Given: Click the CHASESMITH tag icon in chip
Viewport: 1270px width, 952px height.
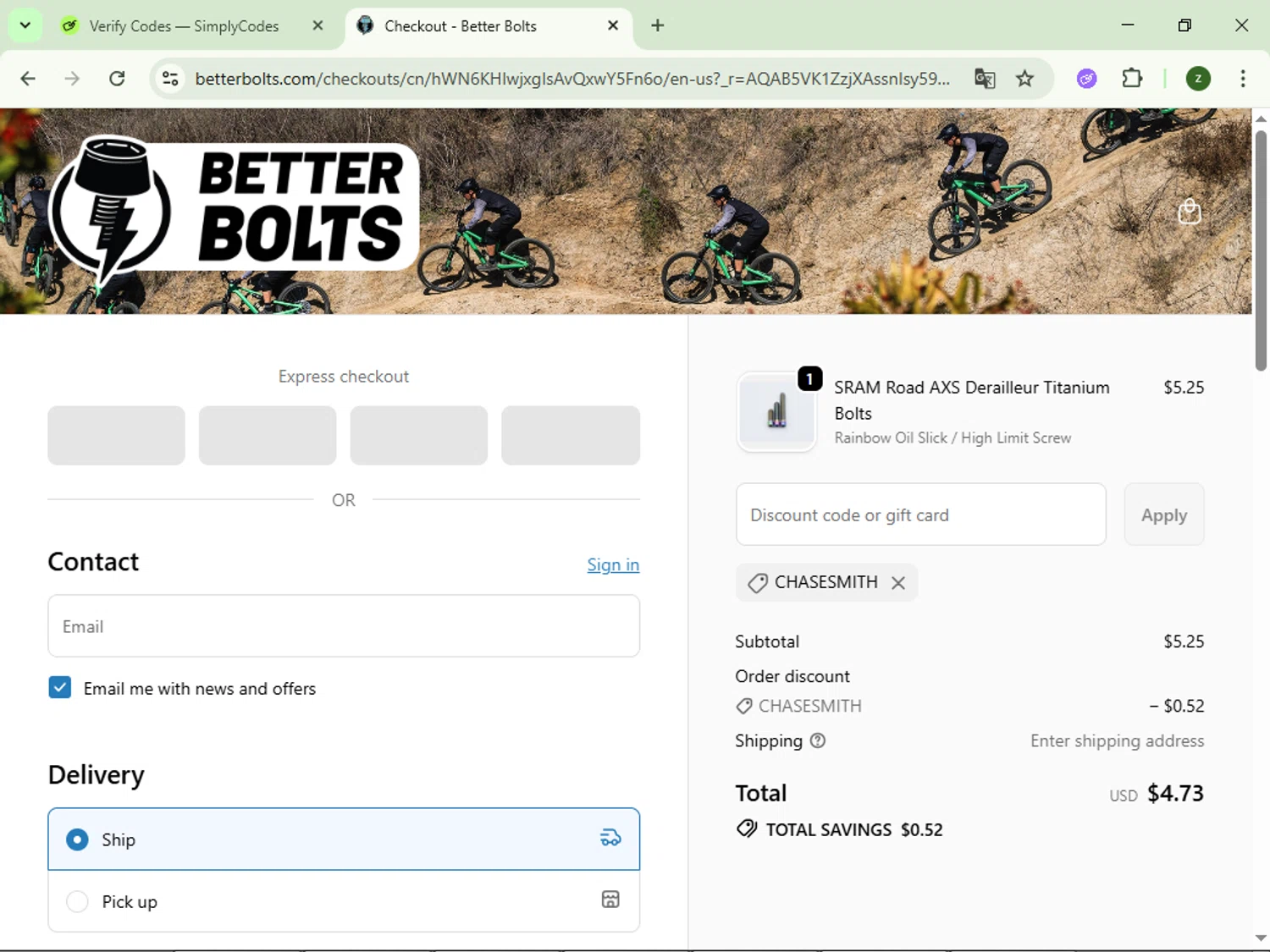Looking at the screenshot, I should coord(758,583).
